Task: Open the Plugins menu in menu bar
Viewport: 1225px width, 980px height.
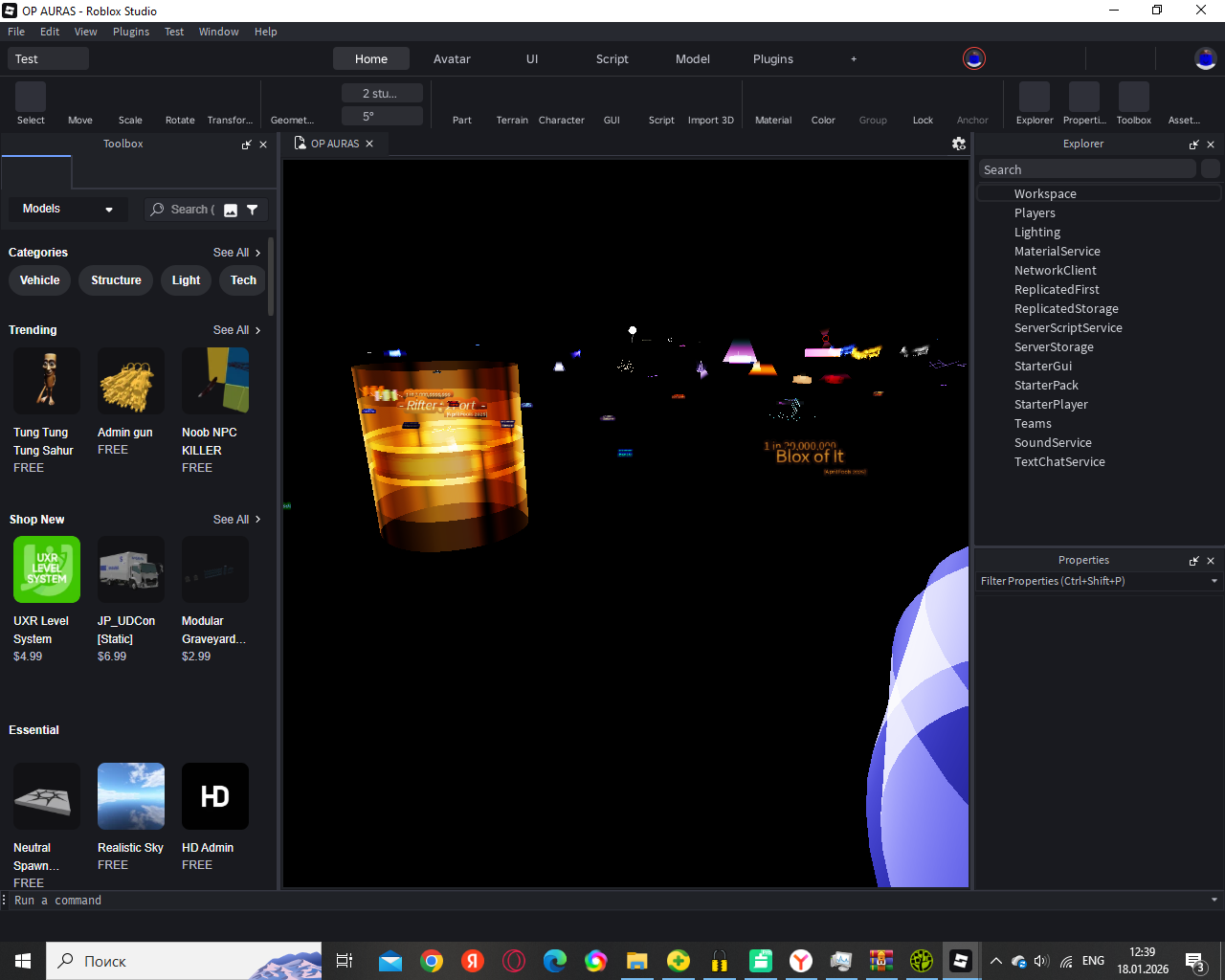Action: tap(131, 32)
